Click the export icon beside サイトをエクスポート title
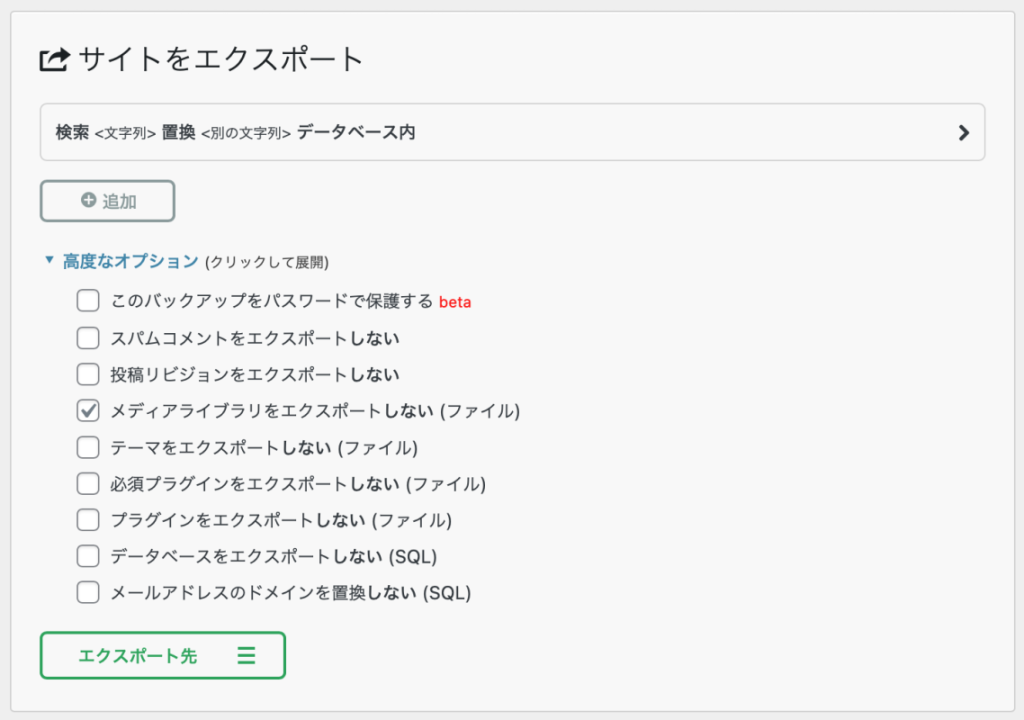 54,60
